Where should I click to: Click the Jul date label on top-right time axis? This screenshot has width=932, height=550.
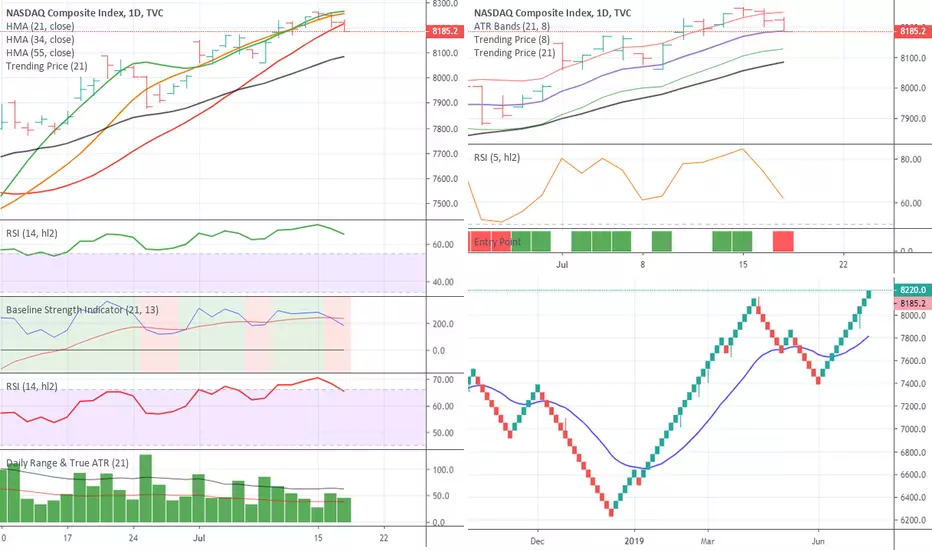point(562,264)
